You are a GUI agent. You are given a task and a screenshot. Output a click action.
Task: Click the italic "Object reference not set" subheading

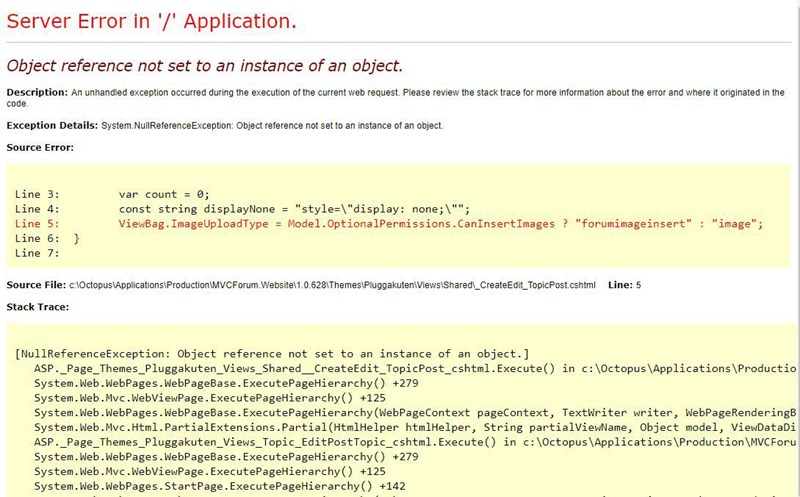click(205, 66)
